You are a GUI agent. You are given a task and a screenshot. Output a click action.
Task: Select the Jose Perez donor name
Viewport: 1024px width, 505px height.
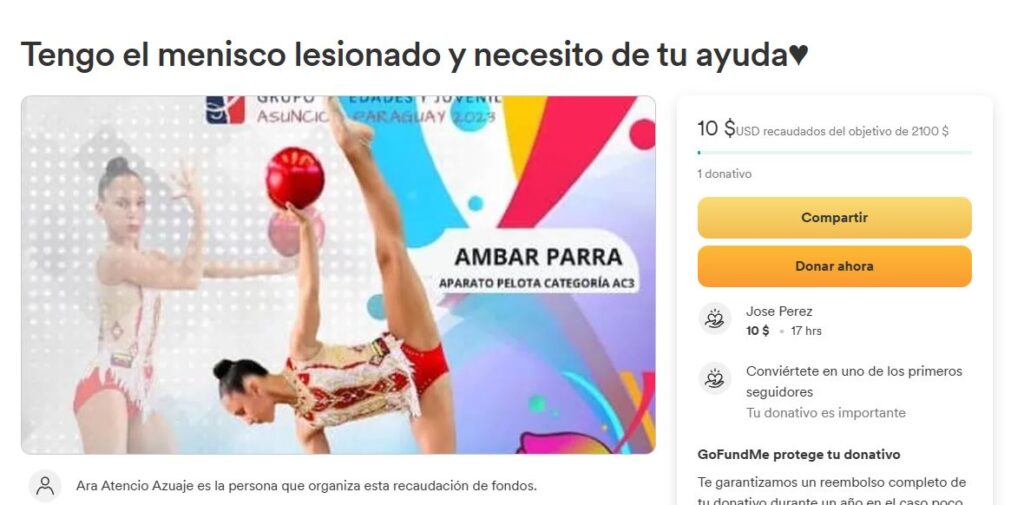pos(779,312)
